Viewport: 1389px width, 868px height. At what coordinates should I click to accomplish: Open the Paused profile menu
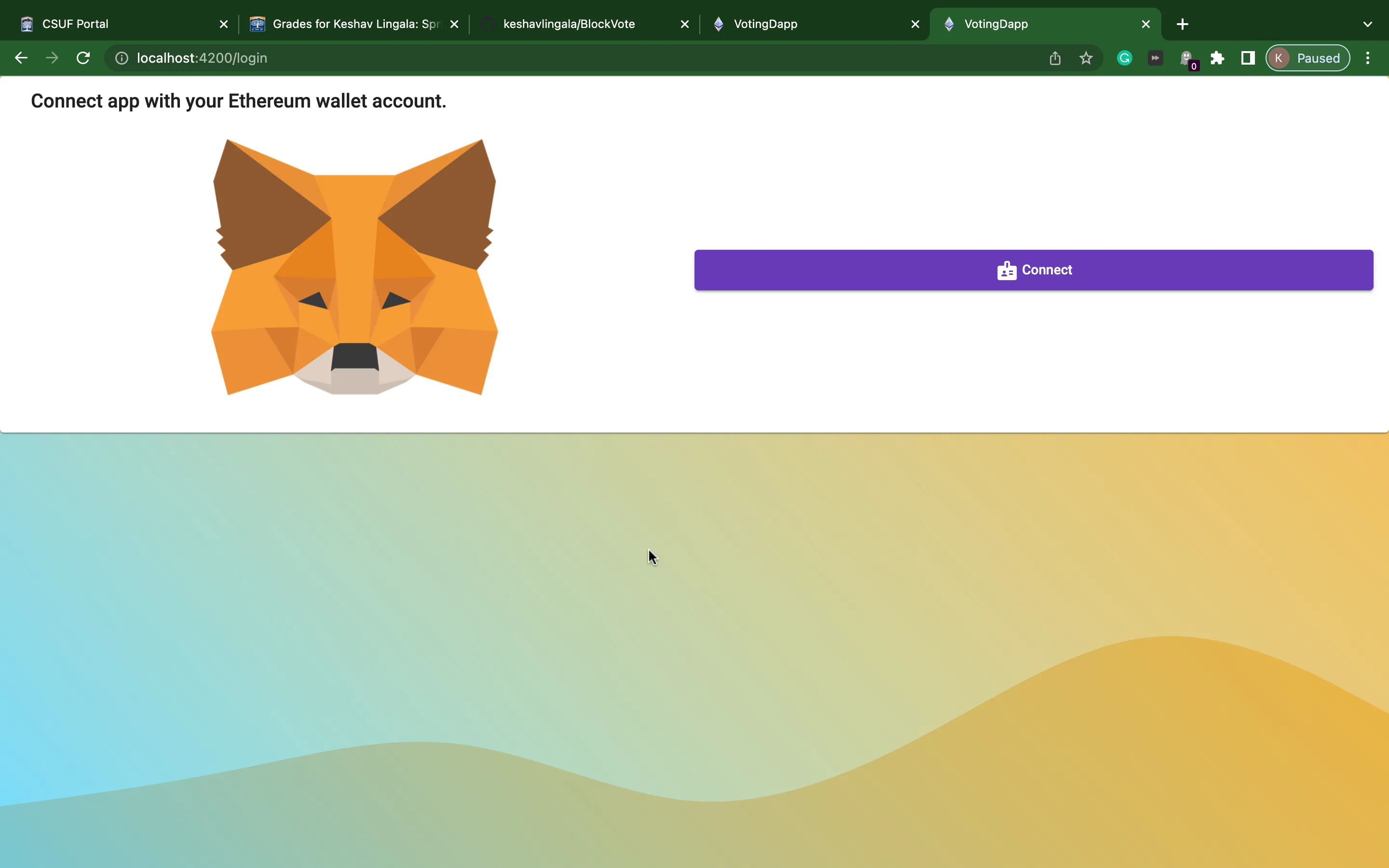point(1307,58)
